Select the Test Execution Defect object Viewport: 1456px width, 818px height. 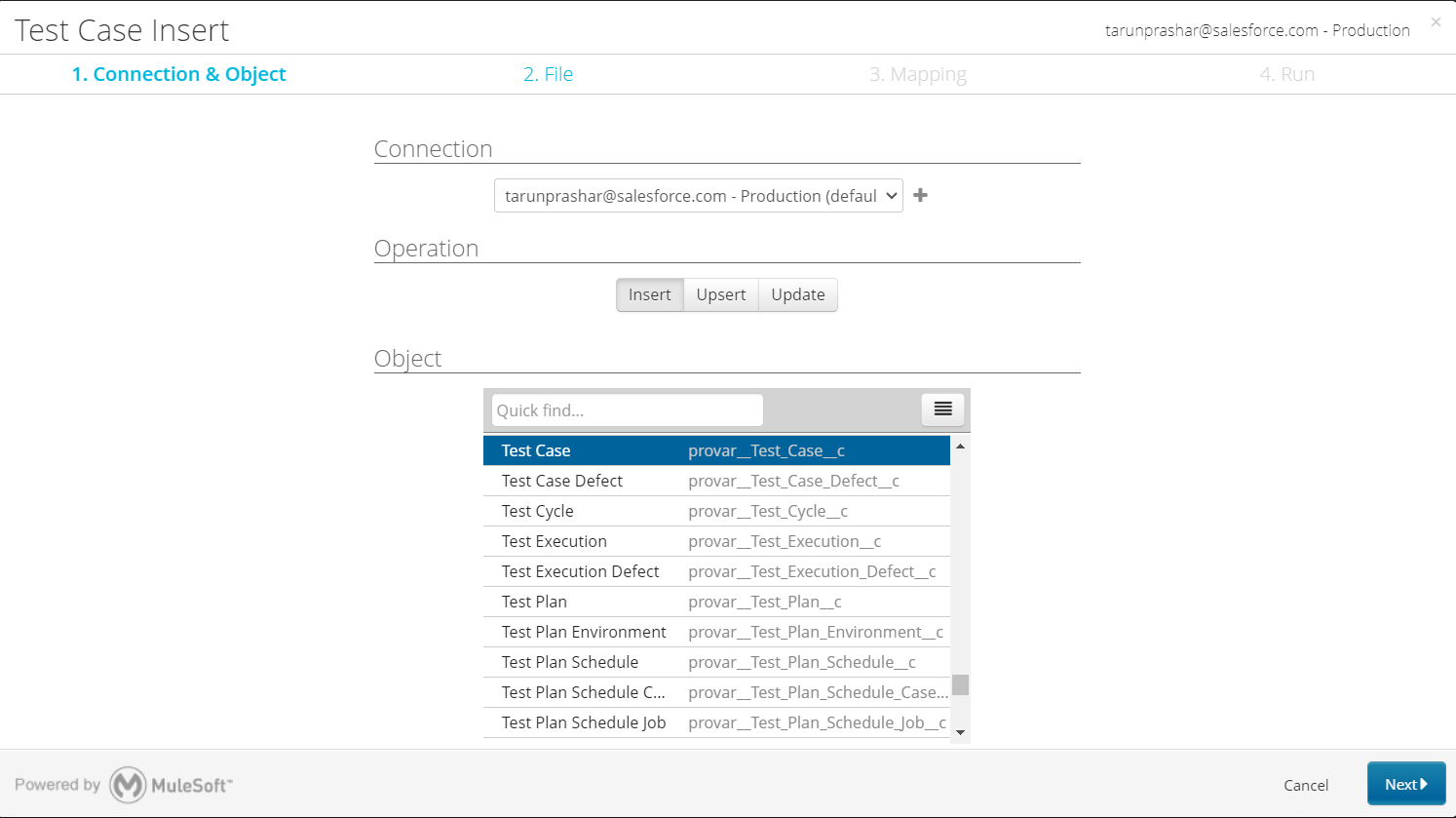716,571
